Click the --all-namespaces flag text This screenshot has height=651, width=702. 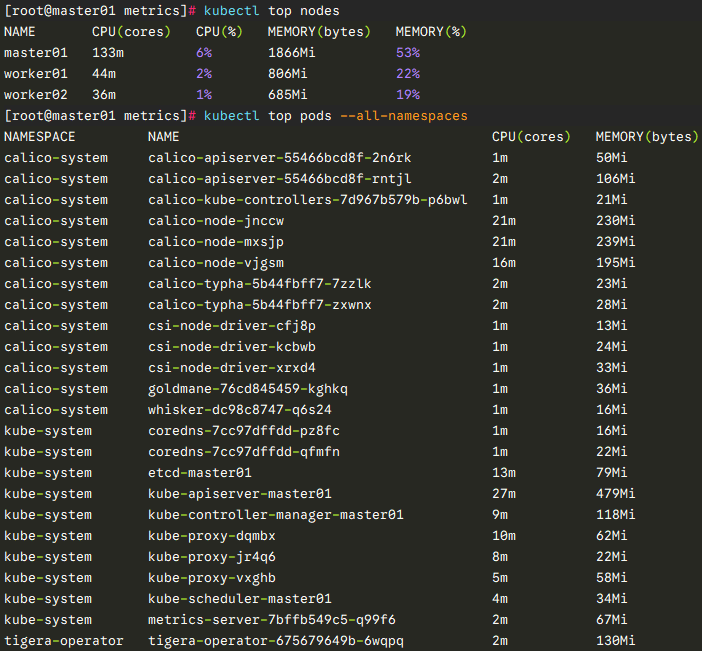[404, 116]
